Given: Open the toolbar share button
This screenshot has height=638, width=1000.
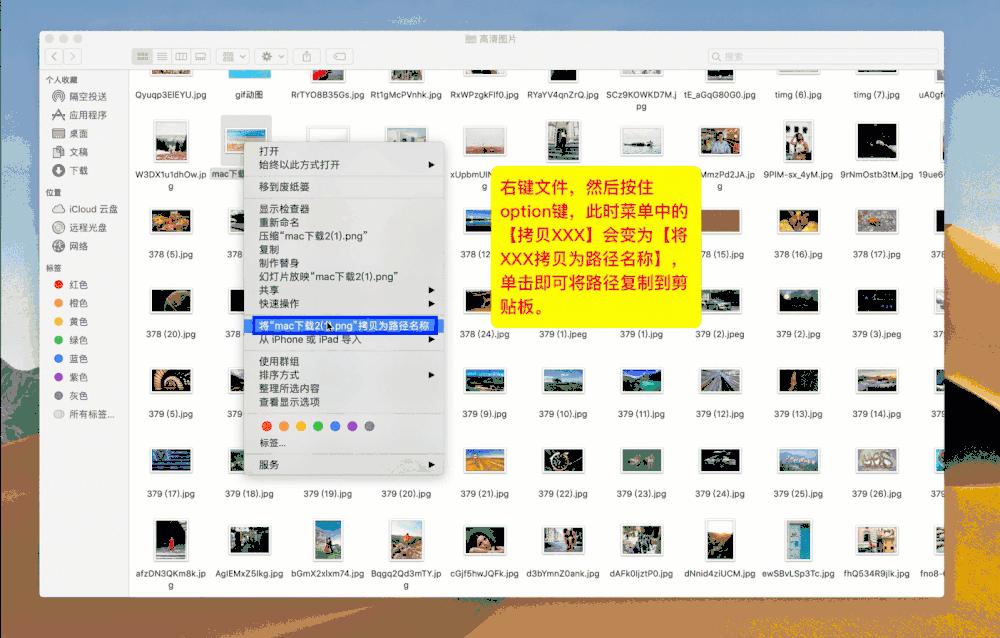Looking at the screenshot, I should point(307,56).
